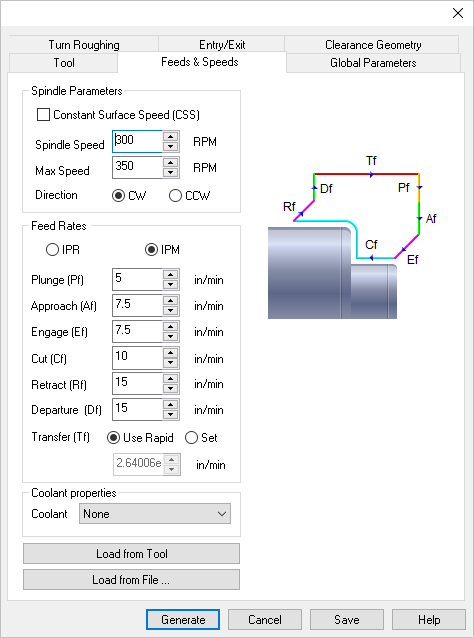
Task: Close the dialog with X button
Action: click(458, 13)
